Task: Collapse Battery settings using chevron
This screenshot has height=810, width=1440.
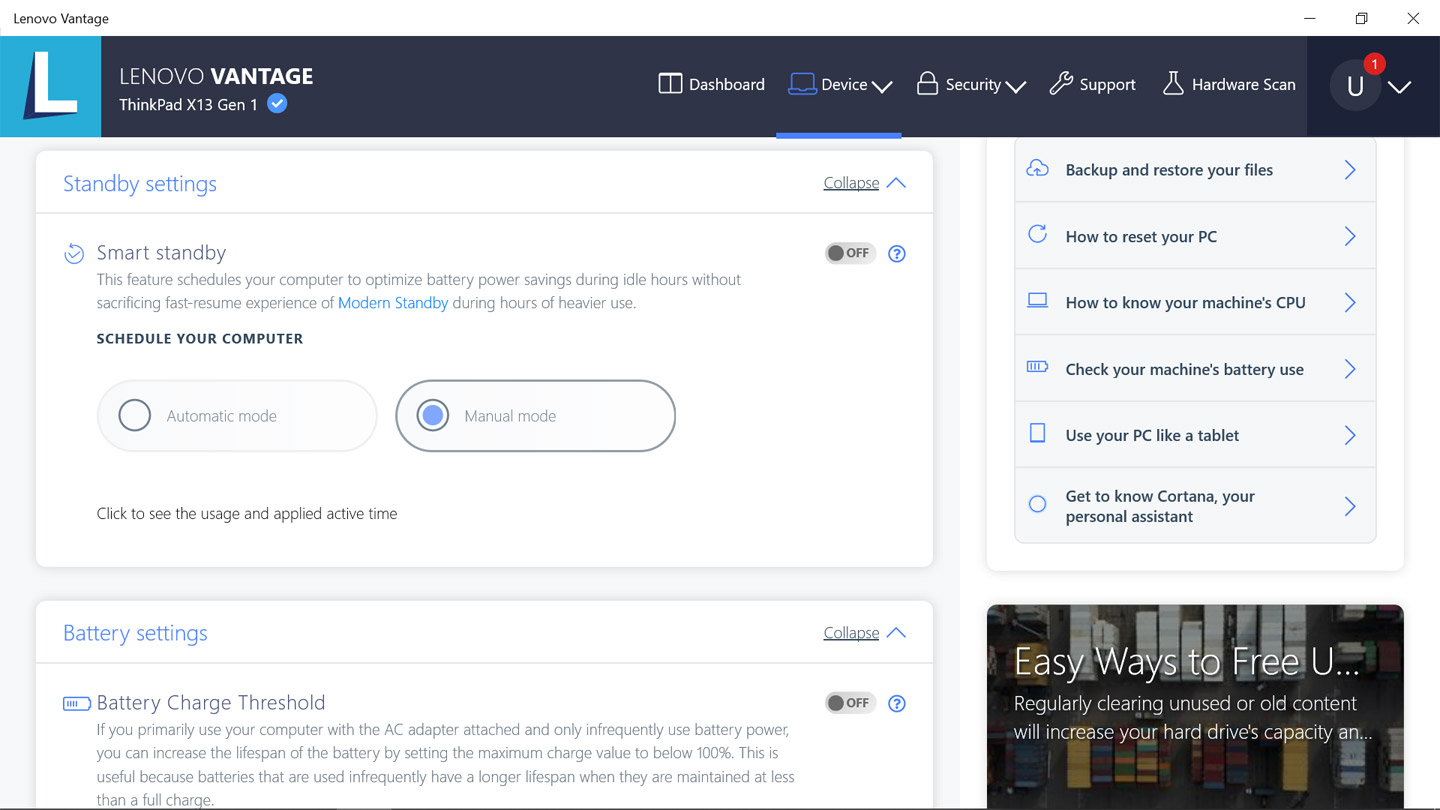Action: [x=896, y=633]
